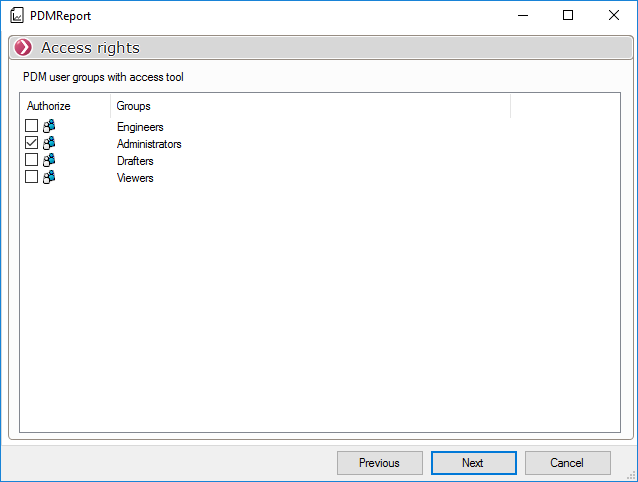Click the Drafters group icon
This screenshot has width=638, height=482.
tap(49, 161)
